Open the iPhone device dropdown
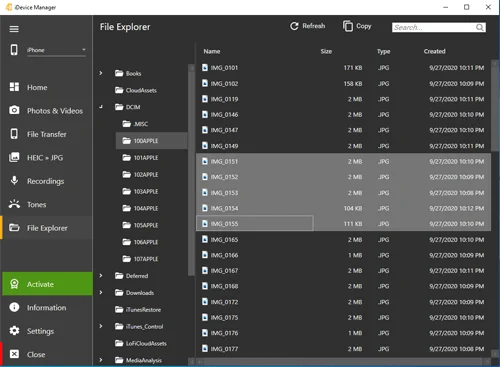Viewport: 500px width, 367px height. (56, 50)
